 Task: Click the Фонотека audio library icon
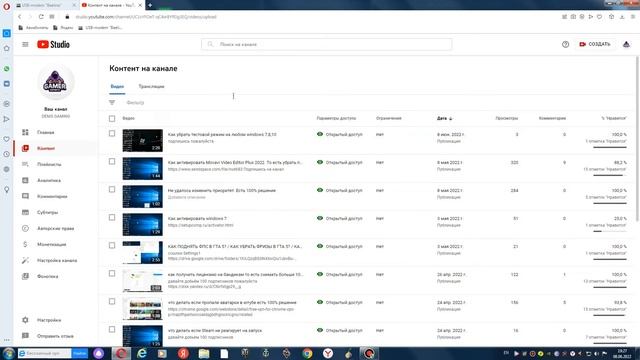click(x=25, y=276)
